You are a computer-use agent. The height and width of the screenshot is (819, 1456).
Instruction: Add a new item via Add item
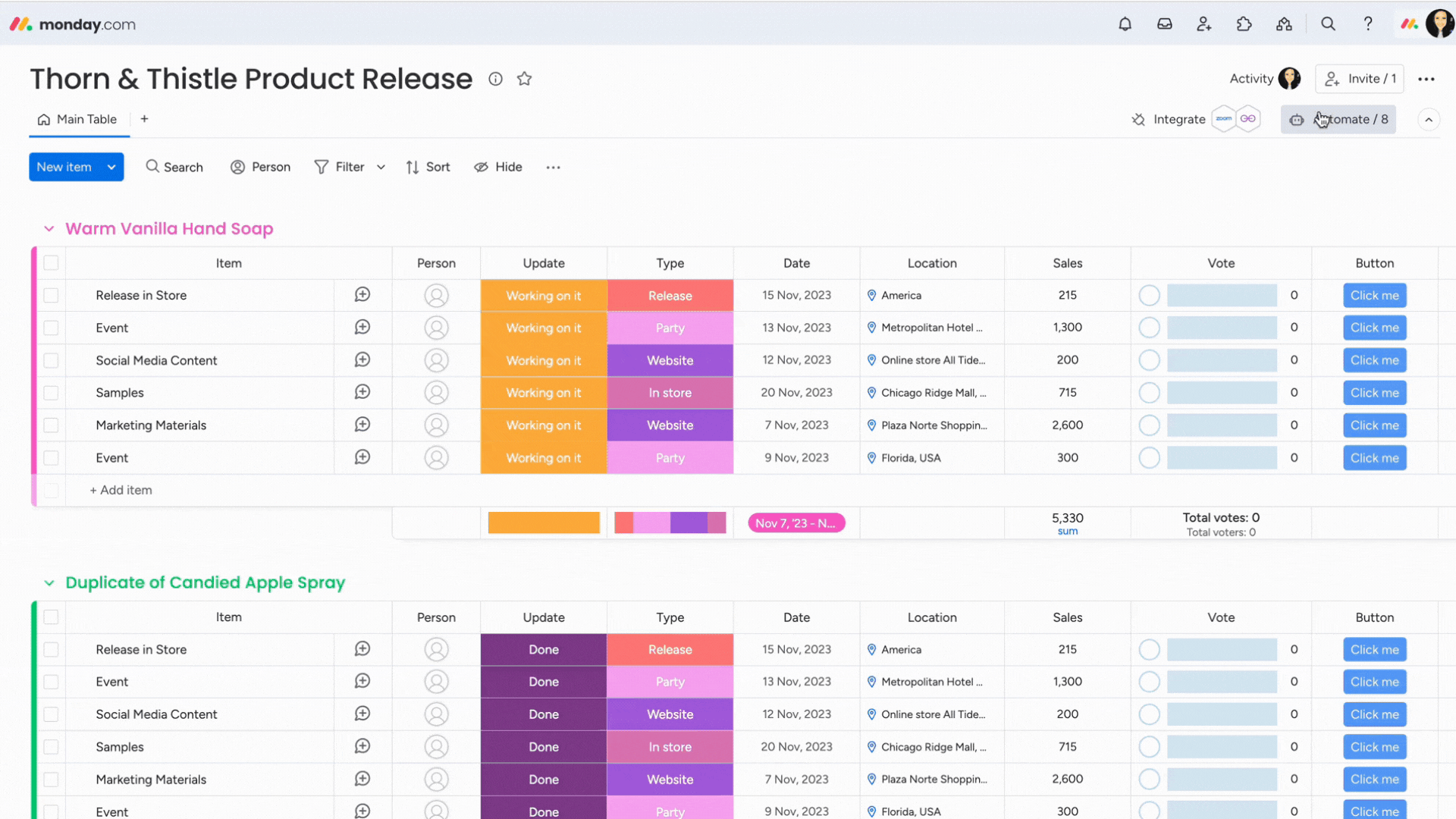[121, 490]
